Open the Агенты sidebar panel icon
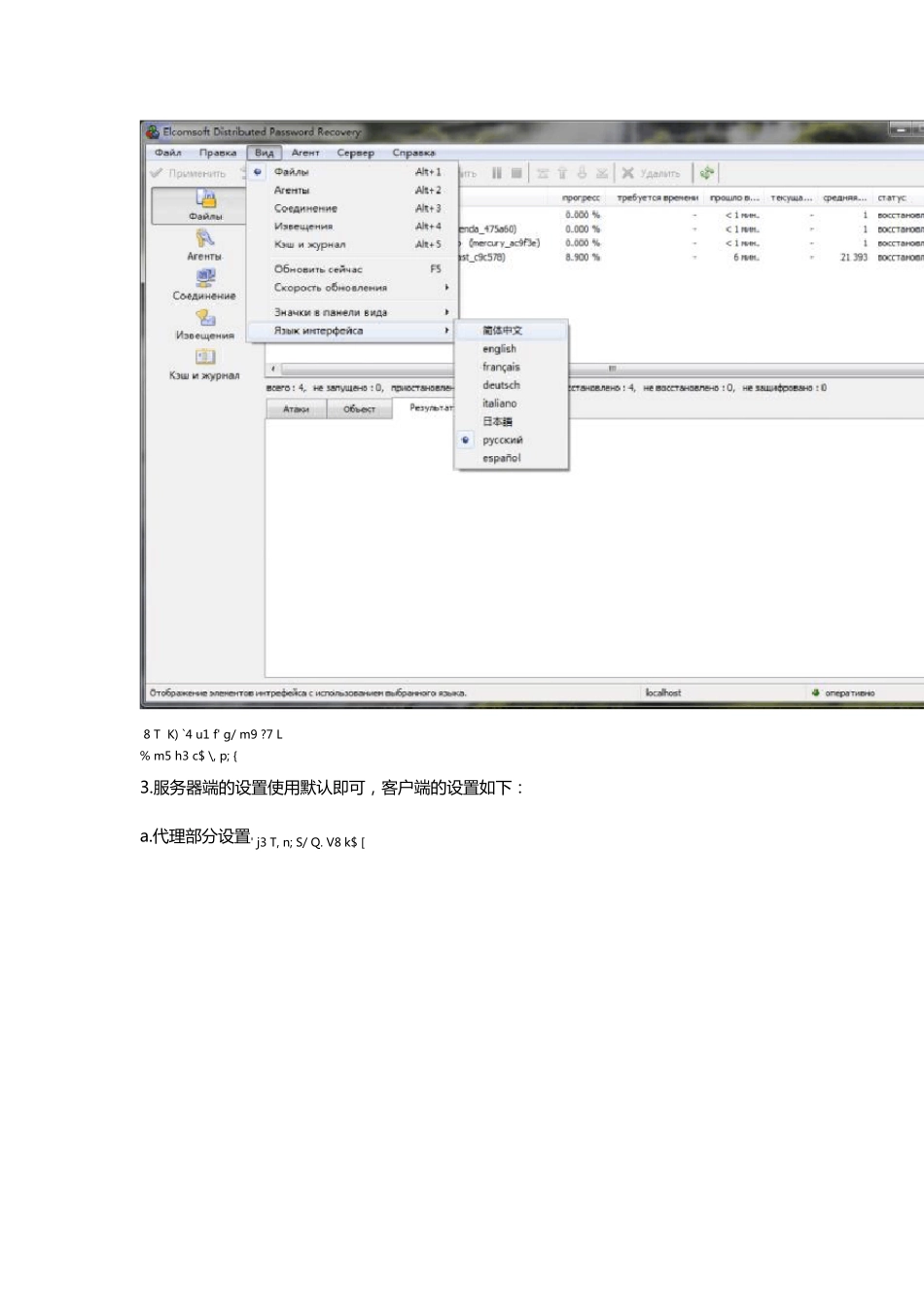Screen dimensions: 924x1307 coord(204,244)
